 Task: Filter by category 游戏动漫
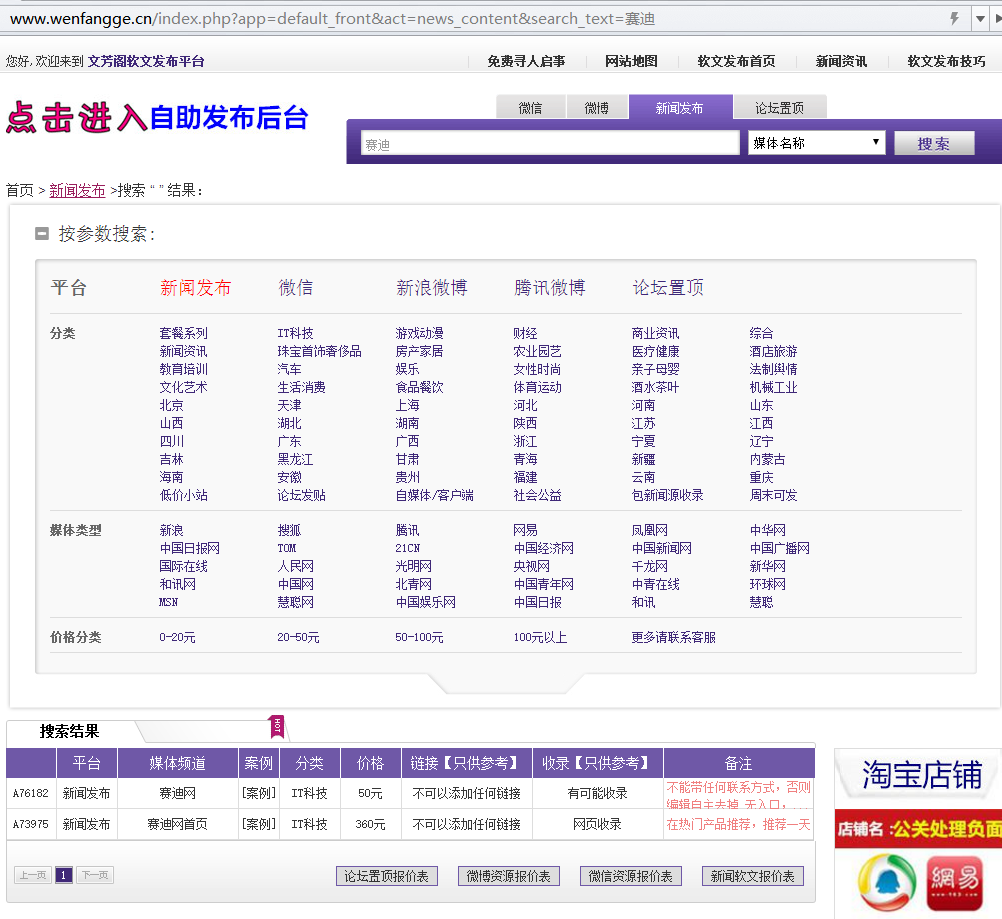coord(419,333)
